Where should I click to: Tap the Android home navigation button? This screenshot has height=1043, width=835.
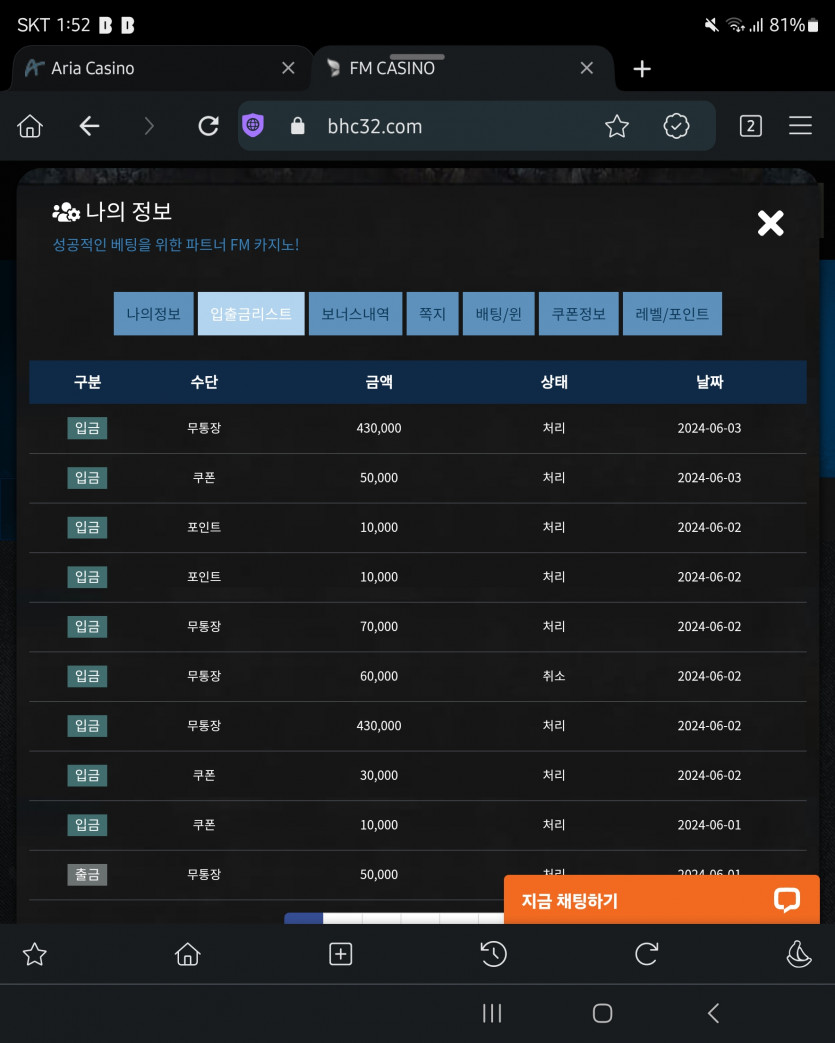[602, 1013]
